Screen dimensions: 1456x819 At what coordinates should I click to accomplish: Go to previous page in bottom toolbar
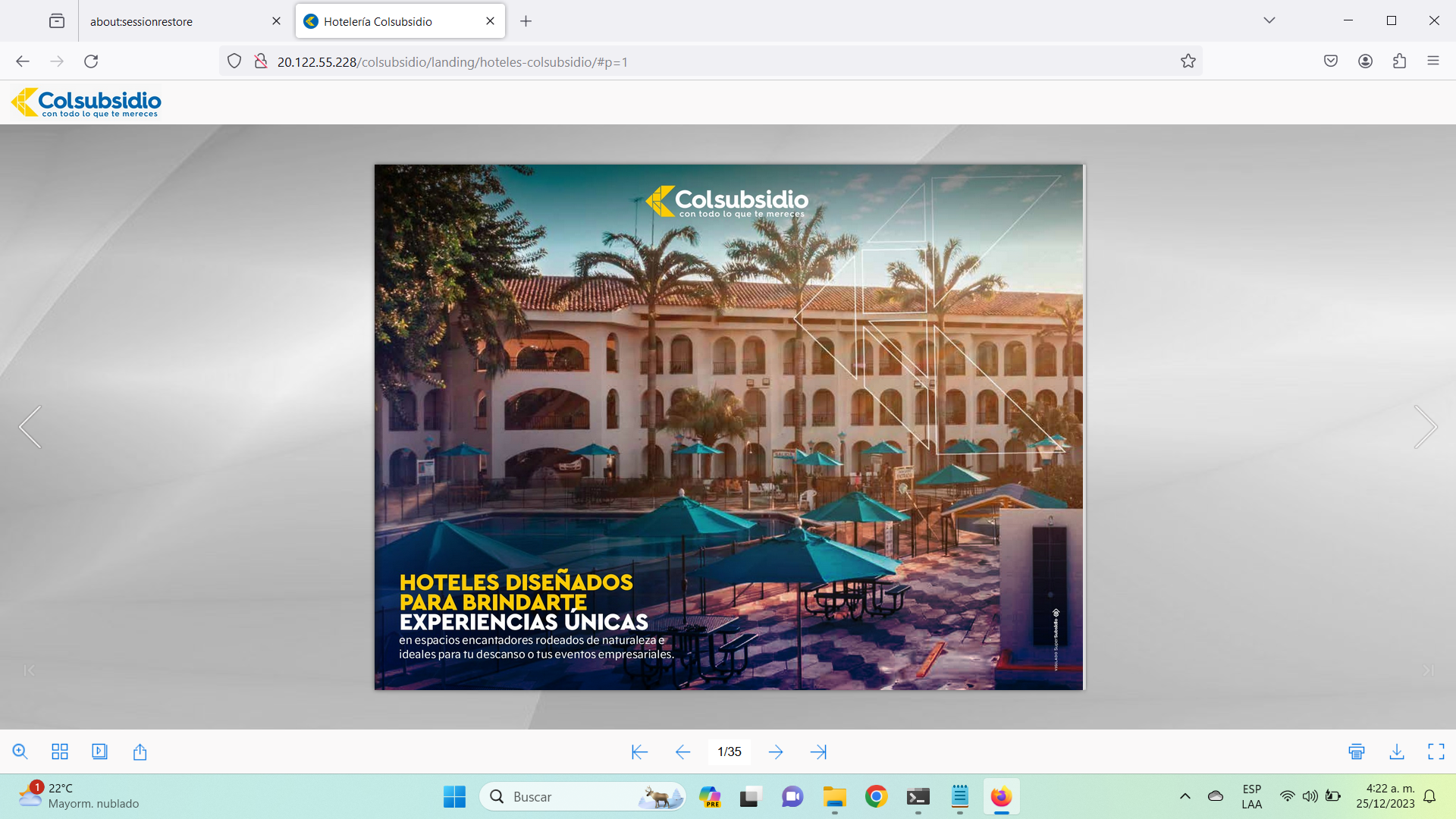pyautogui.click(x=682, y=752)
